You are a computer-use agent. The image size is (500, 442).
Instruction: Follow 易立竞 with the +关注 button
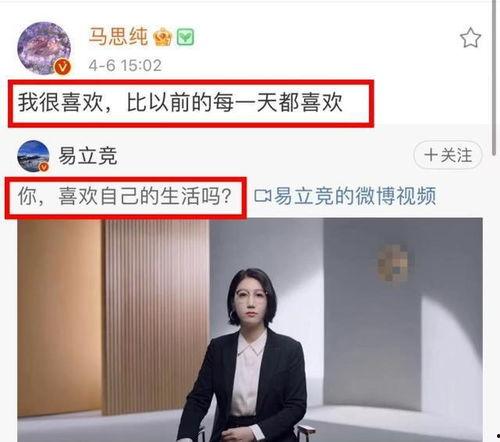point(448,155)
